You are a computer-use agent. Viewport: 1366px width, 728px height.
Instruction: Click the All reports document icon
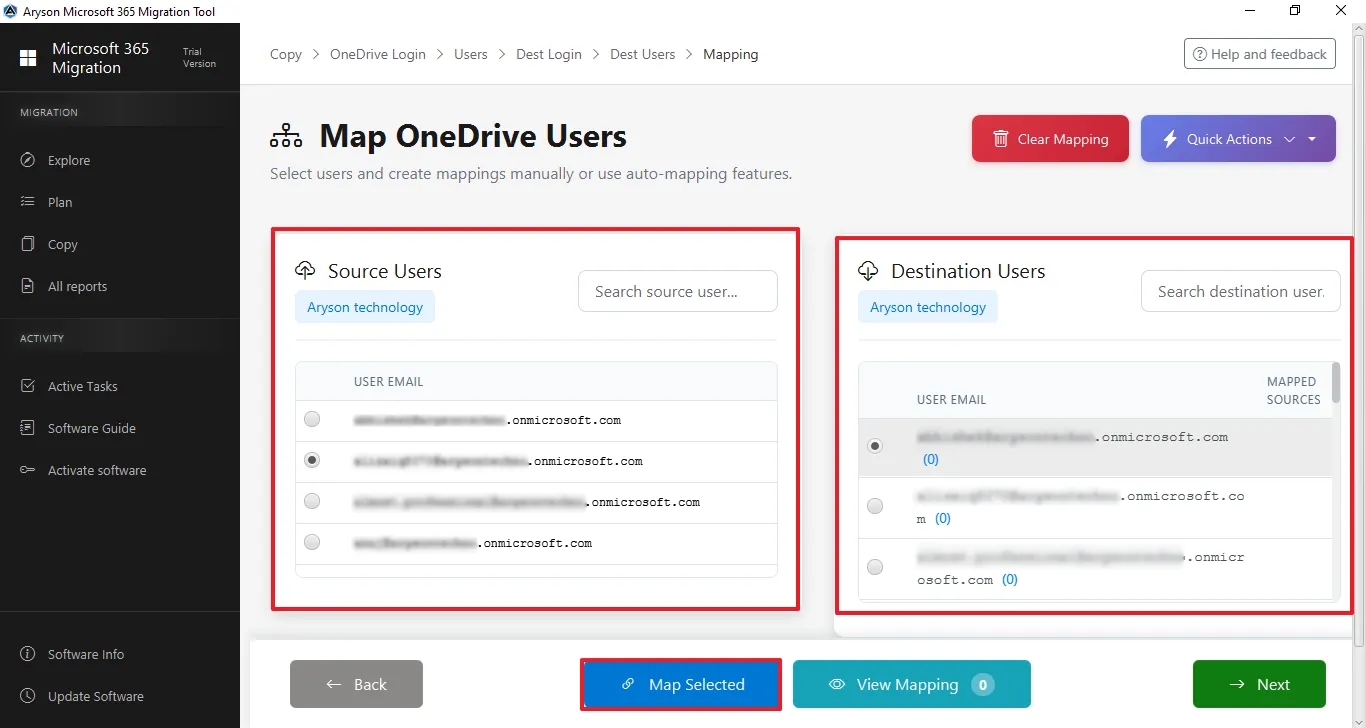[x=28, y=286]
